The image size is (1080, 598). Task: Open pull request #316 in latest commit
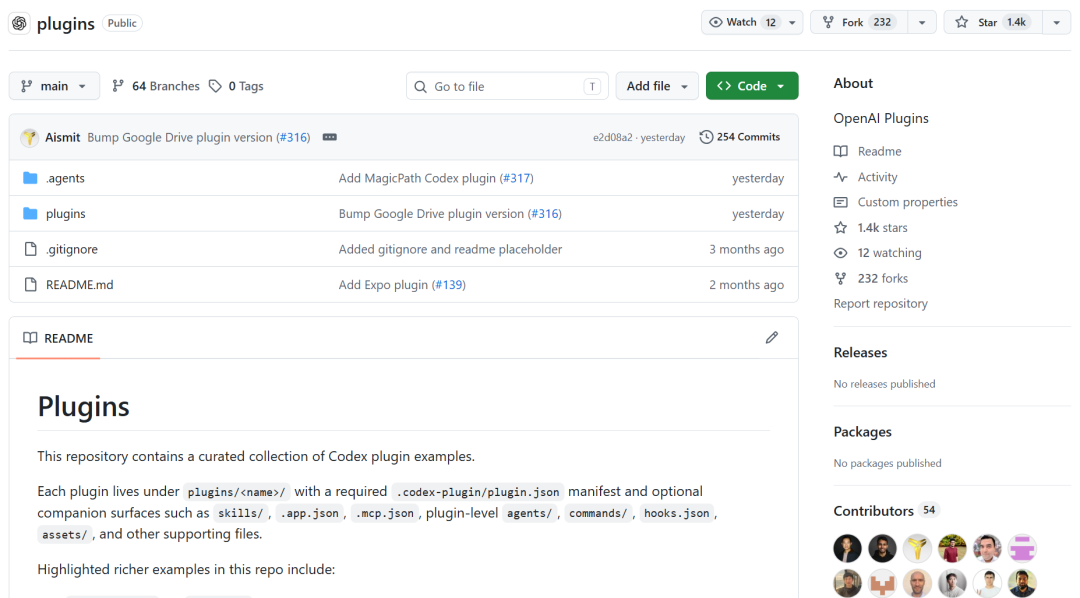(x=293, y=137)
